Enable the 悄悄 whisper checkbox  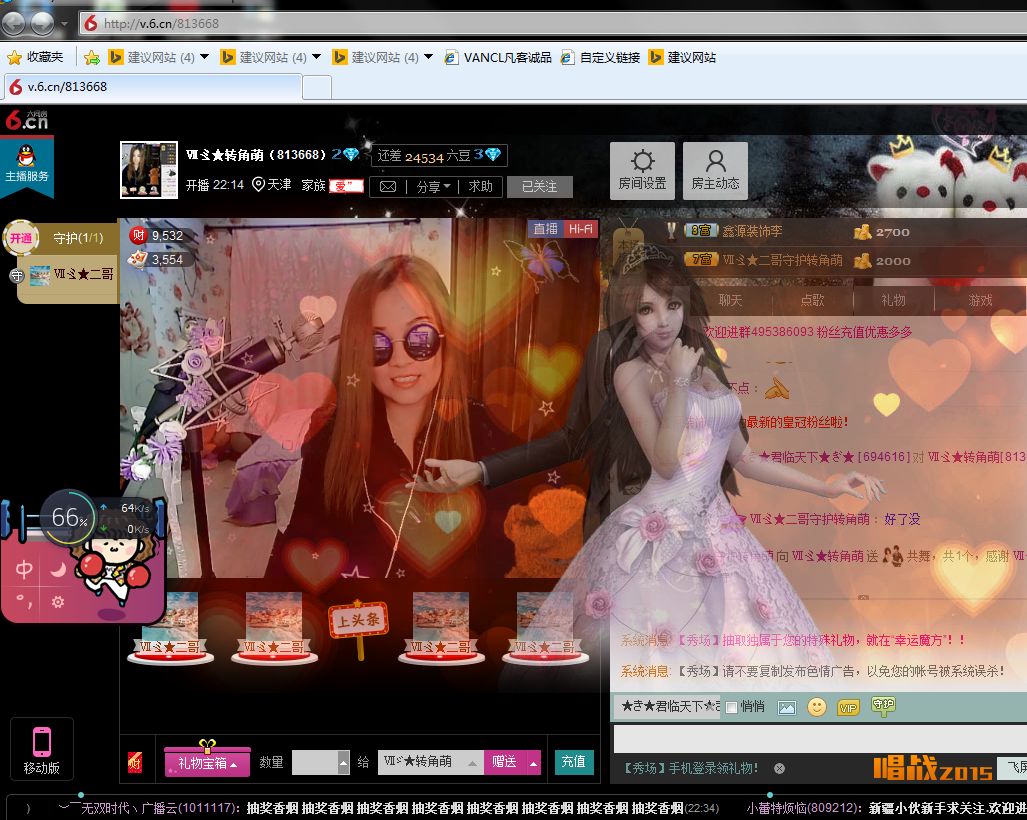tap(732, 707)
